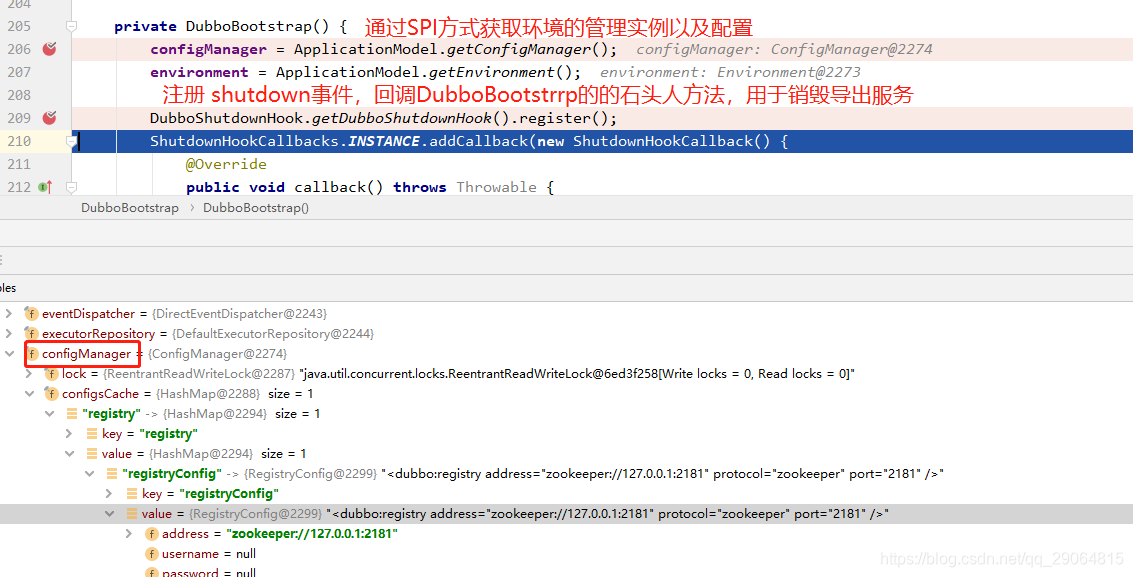Expand the lock field node
Image resolution: width=1133 pixels, height=577 pixels.
(x=29, y=373)
